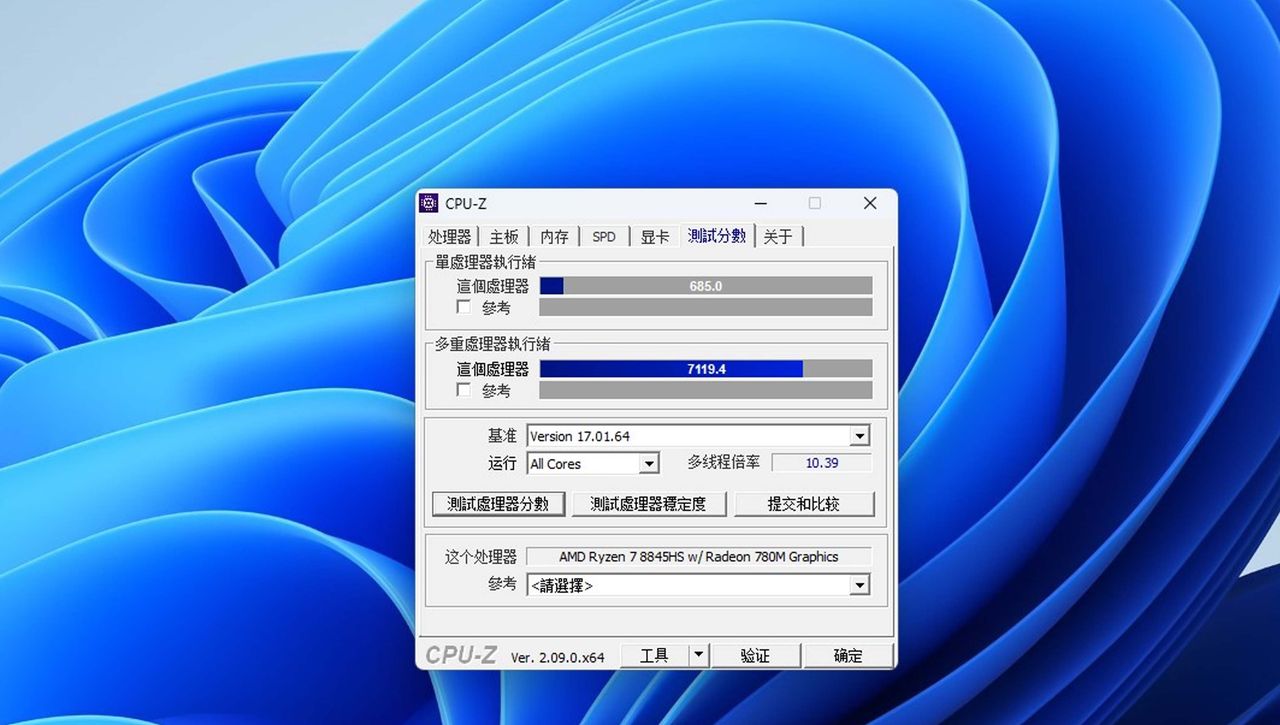1280x725 pixels.
Task: Click the 多线程倍率 value 10.39
Action: [821, 463]
